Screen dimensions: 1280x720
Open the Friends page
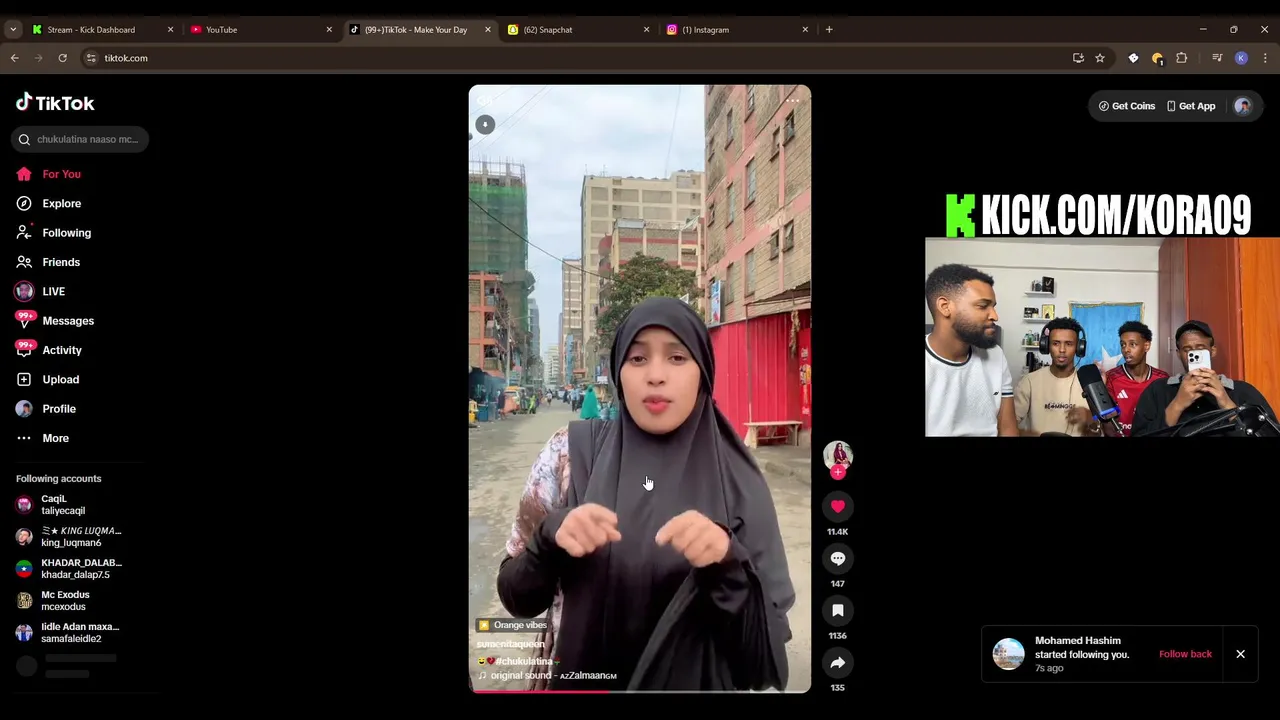click(47, 262)
